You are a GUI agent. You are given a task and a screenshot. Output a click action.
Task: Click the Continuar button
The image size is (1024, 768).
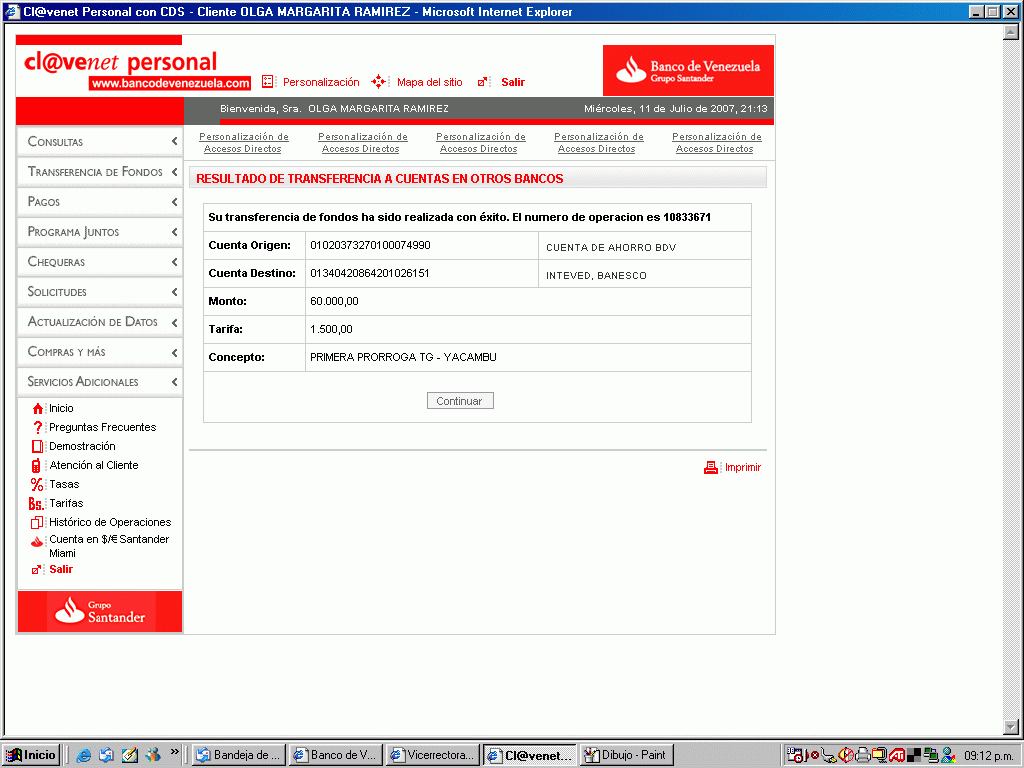tap(460, 401)
